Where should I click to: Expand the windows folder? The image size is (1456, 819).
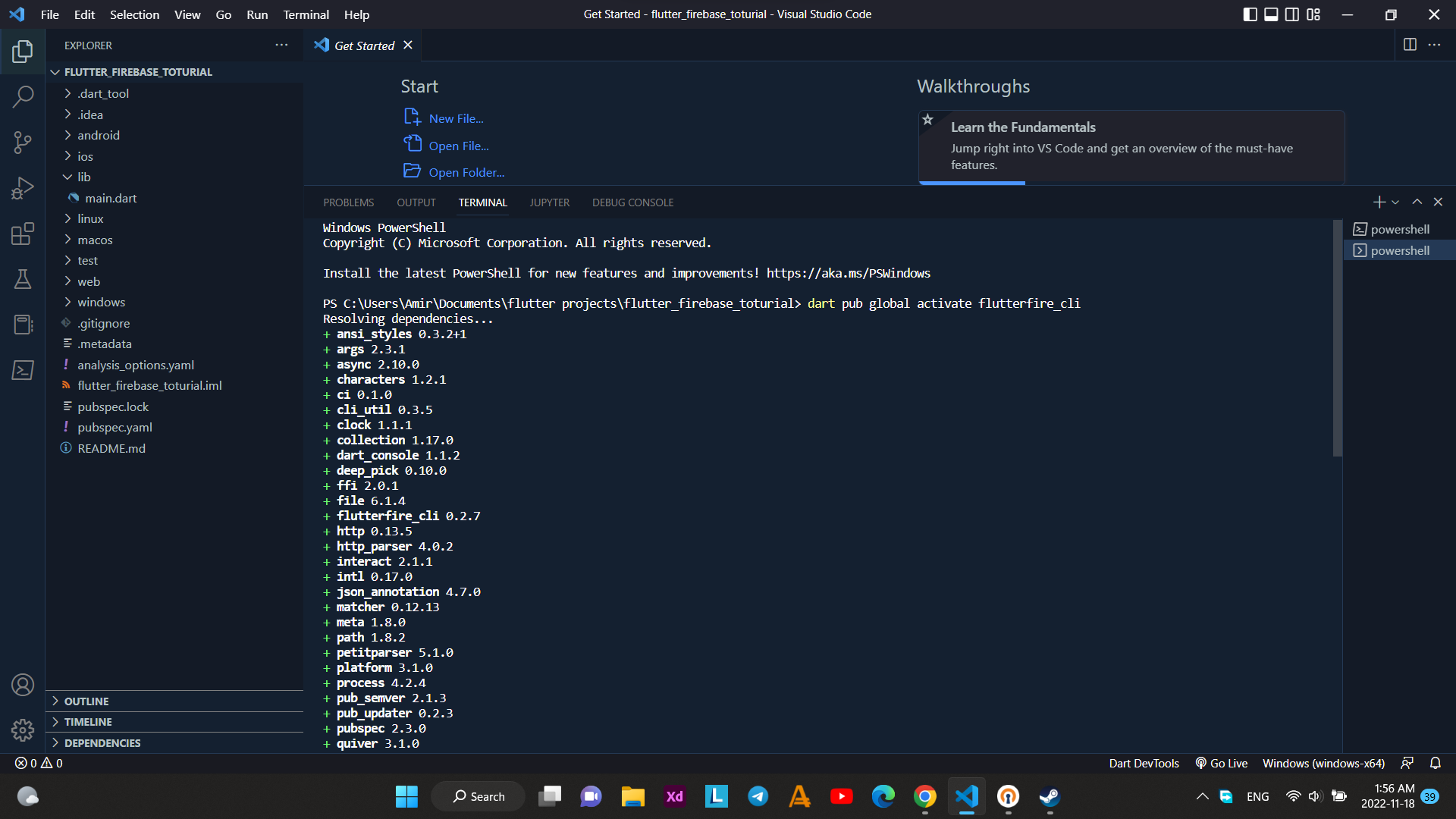(x=174, y=302)
